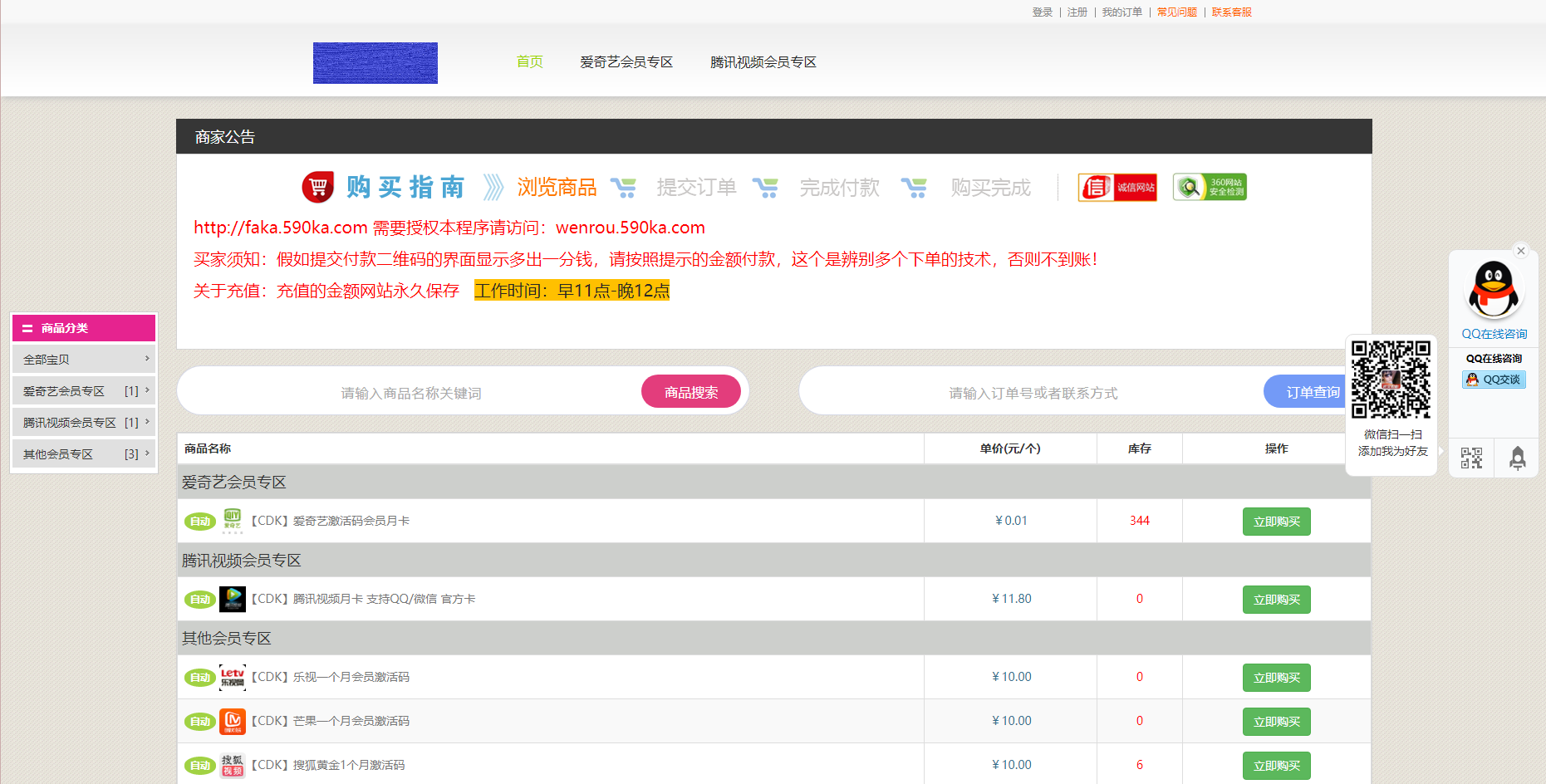Expand the 全部宝贝 category
This screenshot has width=1546, height=784.
point(84,360)
